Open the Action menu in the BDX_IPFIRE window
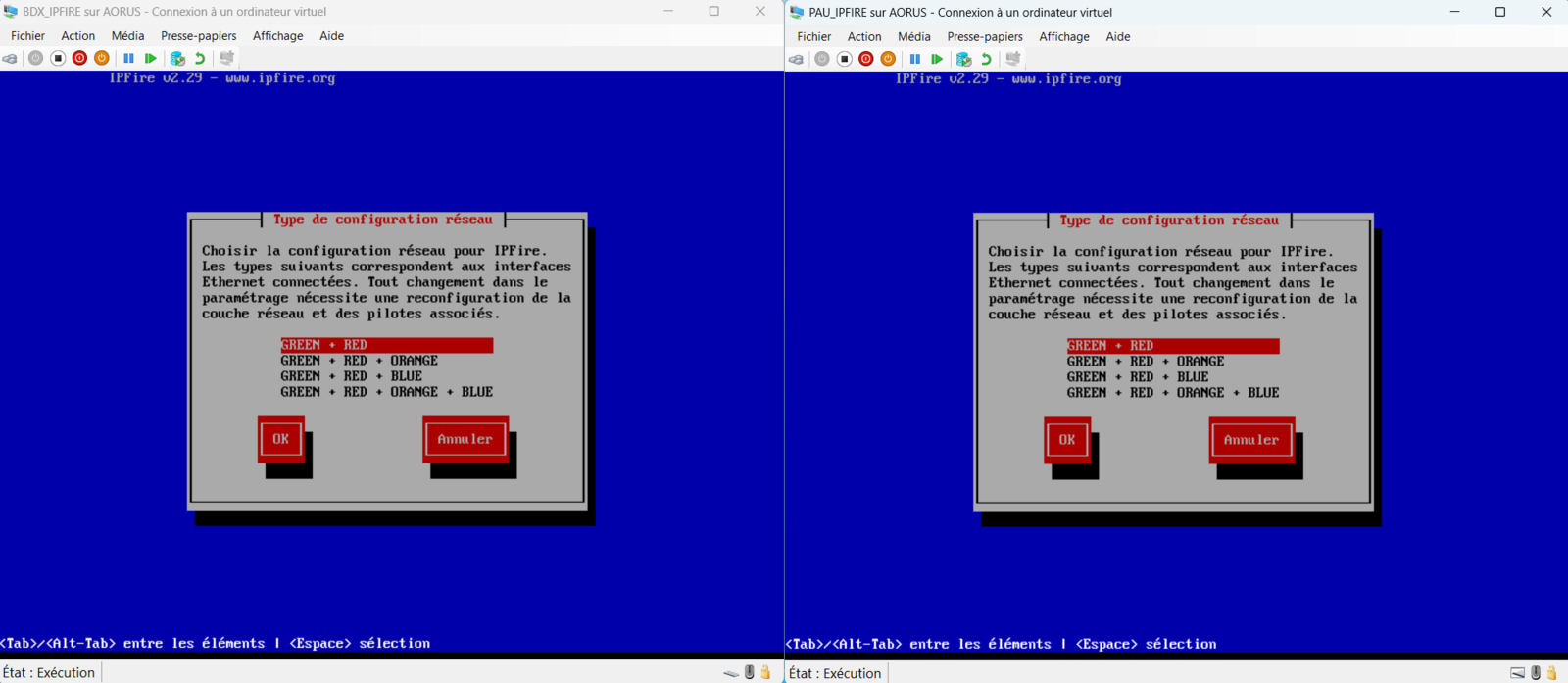 (77, 36)
